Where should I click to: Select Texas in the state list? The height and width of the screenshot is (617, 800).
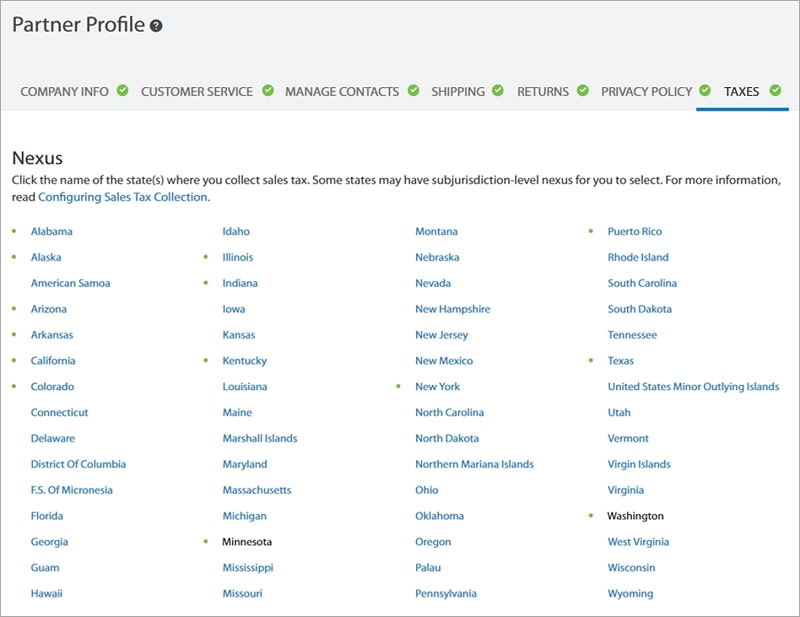(620, 361)
